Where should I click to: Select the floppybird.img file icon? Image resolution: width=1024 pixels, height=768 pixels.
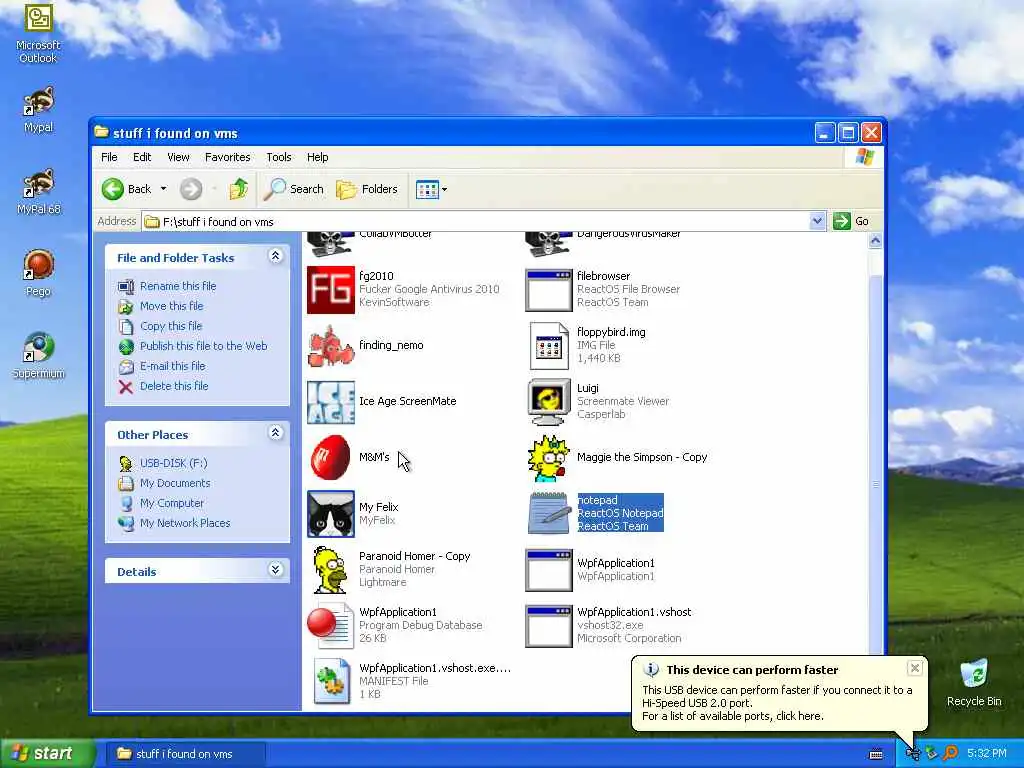click(x=549, y=345)
